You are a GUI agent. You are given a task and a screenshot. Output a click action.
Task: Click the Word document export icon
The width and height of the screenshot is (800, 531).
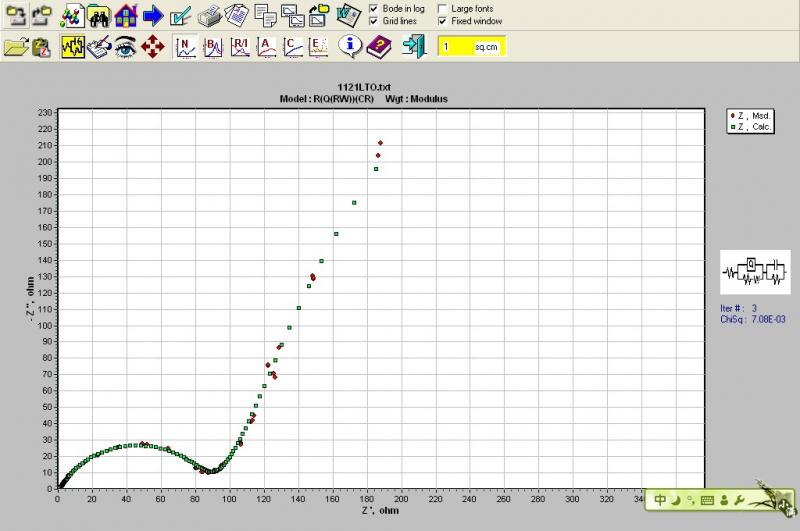[348, 16]
